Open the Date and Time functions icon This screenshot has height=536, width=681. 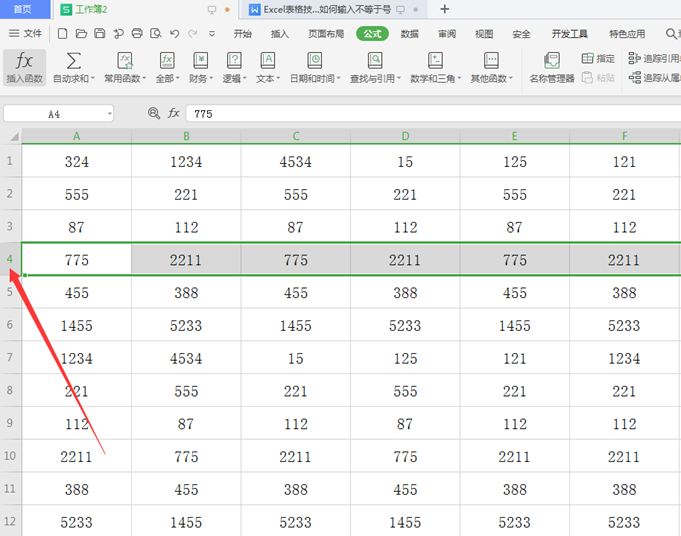(314, 61)
